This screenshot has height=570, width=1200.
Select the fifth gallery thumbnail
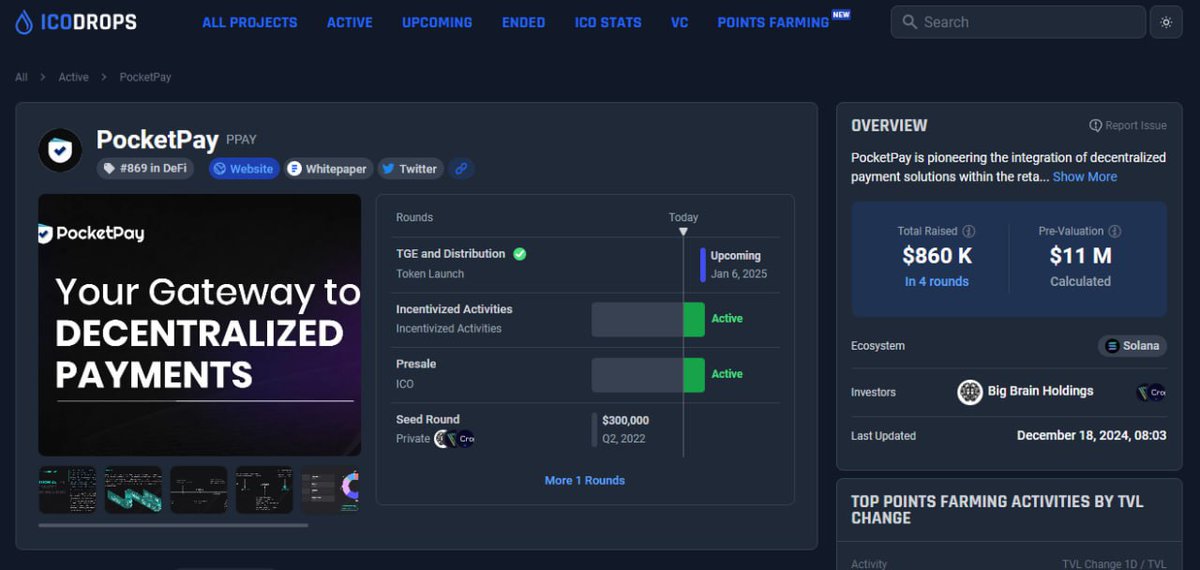pos(330,489)
